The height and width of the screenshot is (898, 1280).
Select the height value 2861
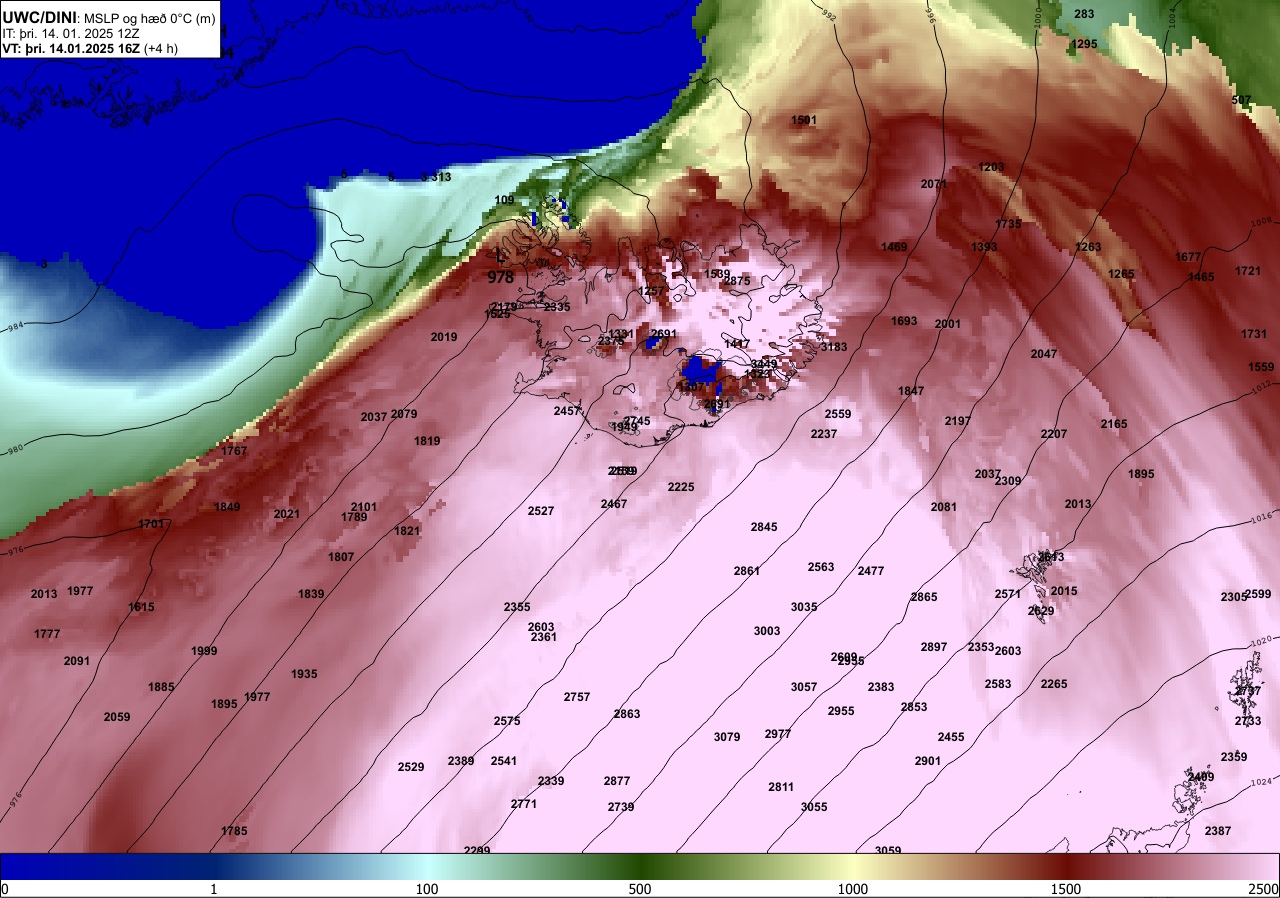click(746, 571)
